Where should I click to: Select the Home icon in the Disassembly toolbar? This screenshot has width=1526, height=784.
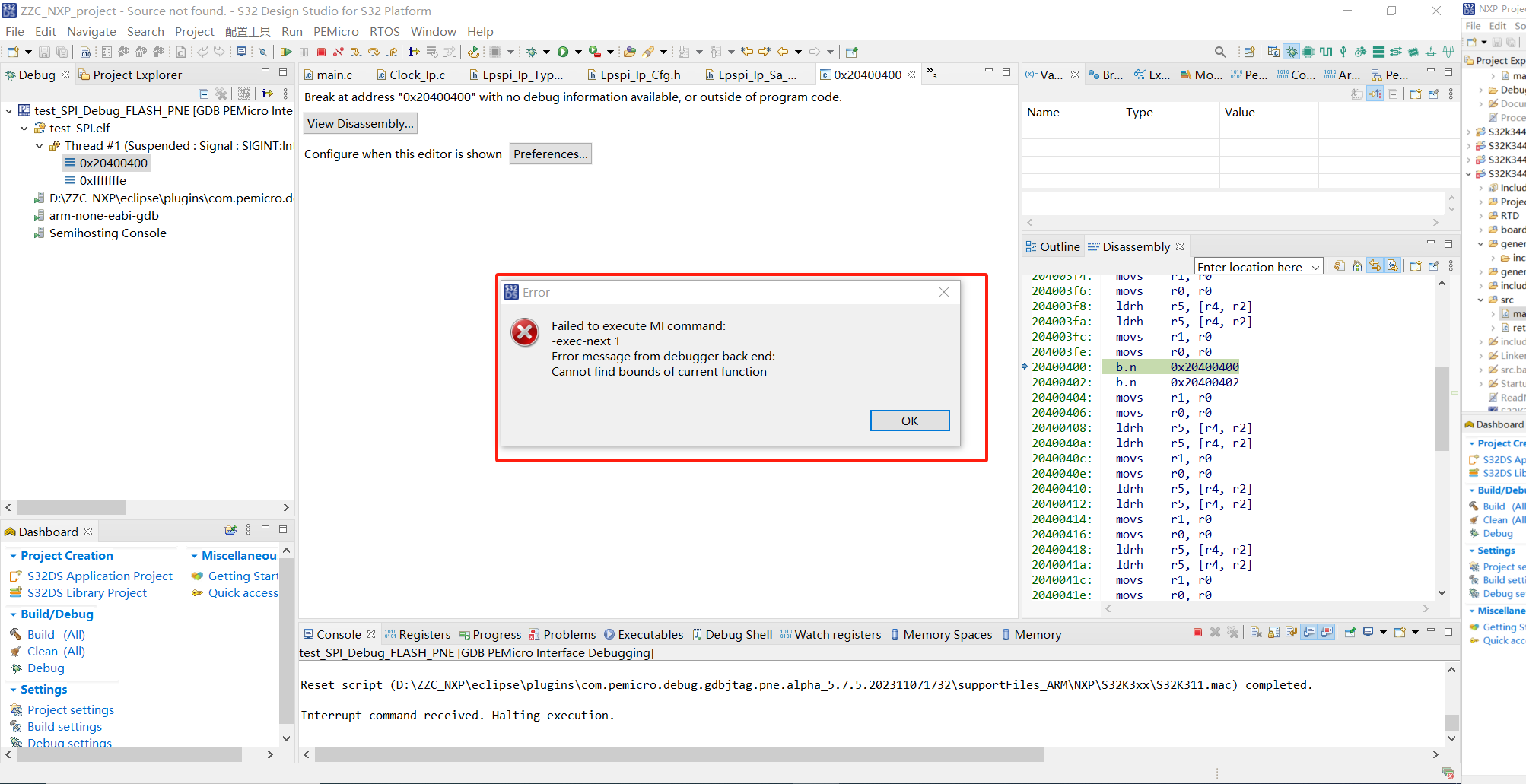pos(1357,265)
